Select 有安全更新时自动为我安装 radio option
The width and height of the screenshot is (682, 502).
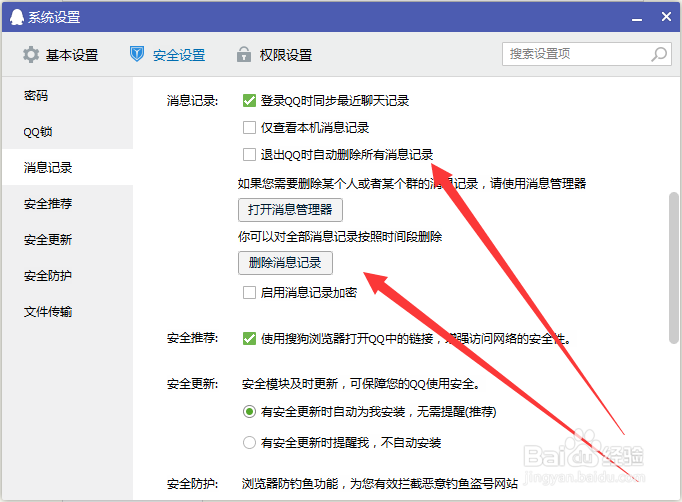[249, 412]
